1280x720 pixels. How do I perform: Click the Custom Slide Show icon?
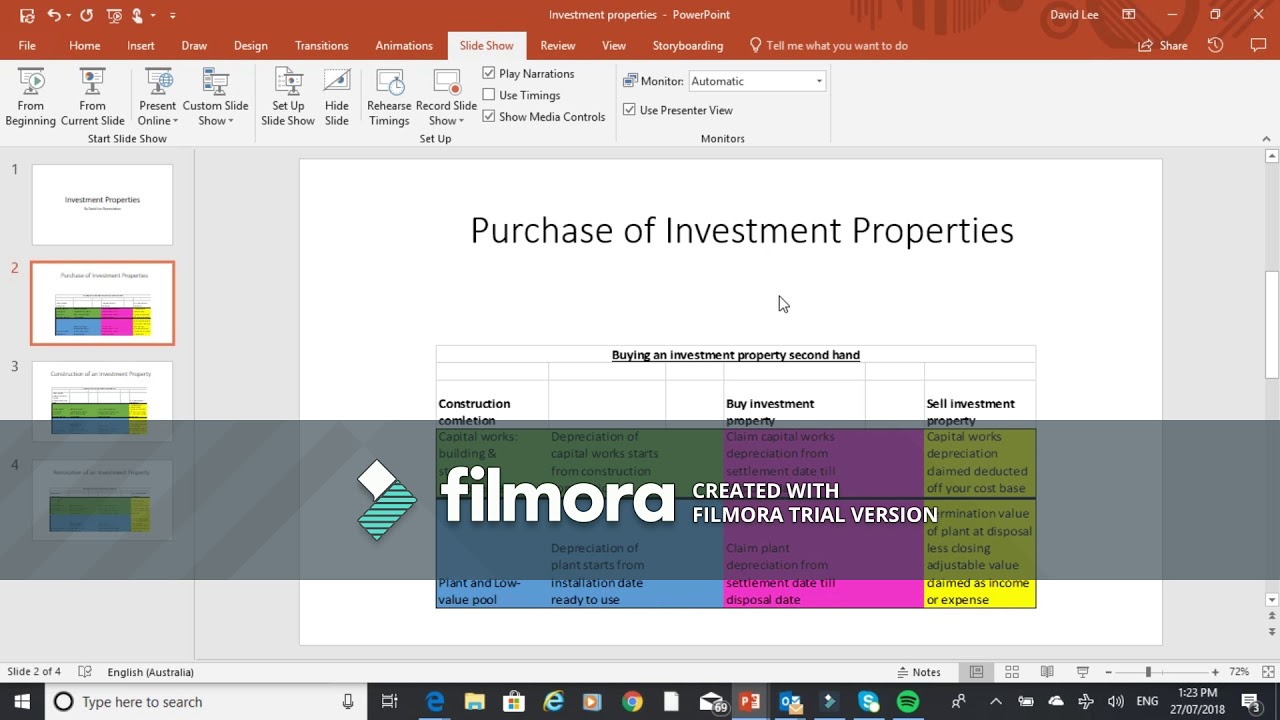tap(215, 82)
